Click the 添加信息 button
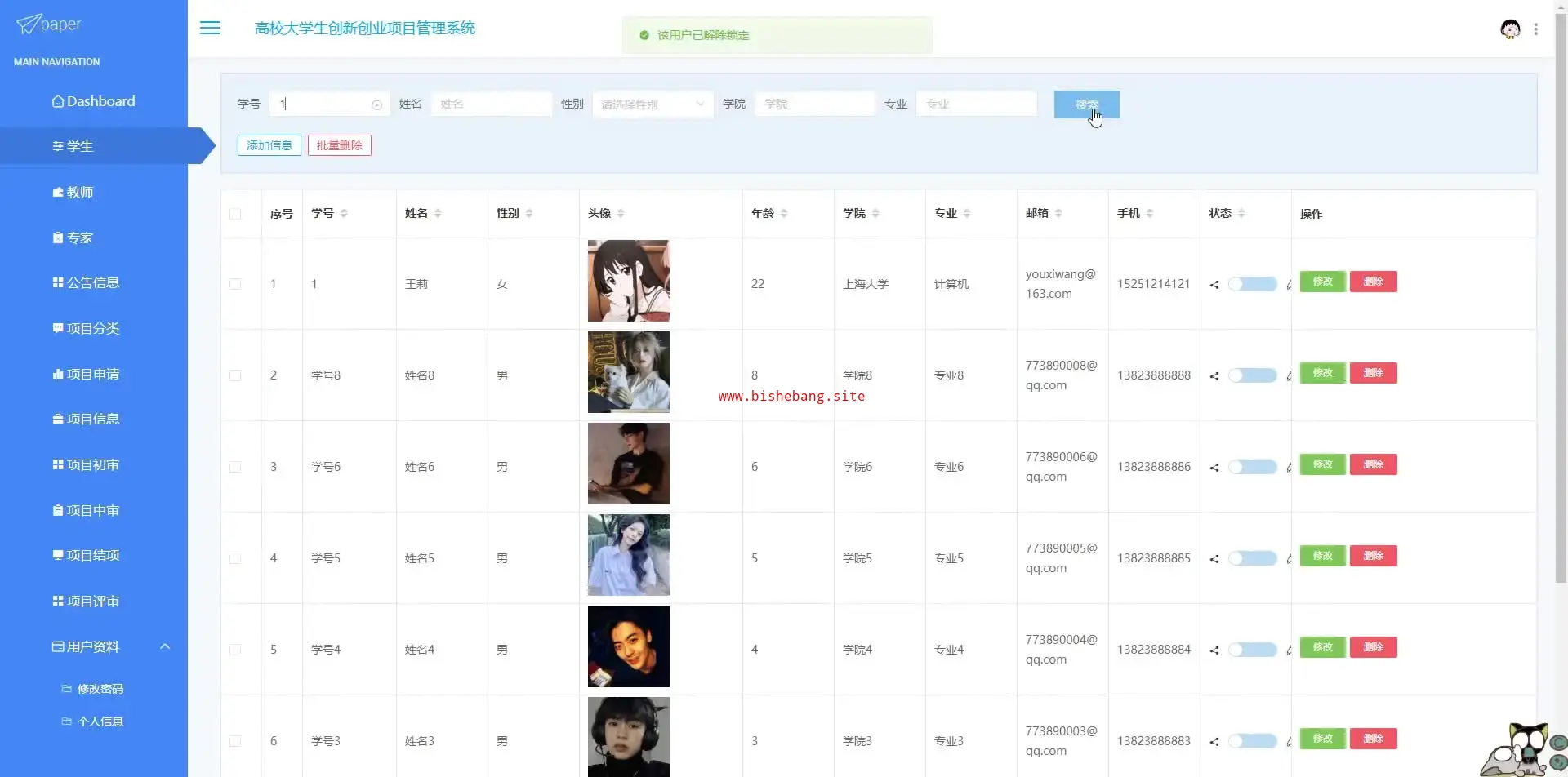Screen dimensions: 1568x777 click(x=269, y=145)
